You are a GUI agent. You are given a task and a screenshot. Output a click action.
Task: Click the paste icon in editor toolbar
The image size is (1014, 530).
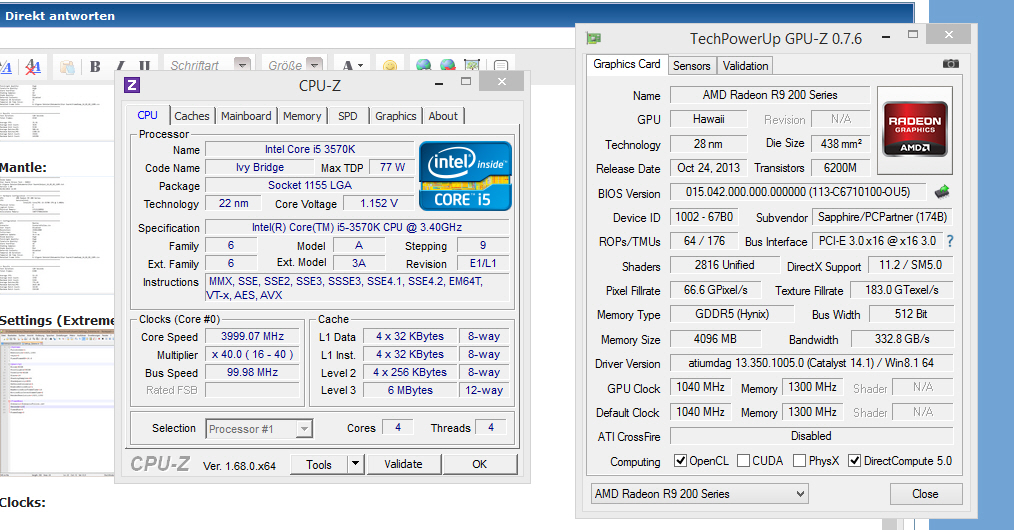click(67, 66)
